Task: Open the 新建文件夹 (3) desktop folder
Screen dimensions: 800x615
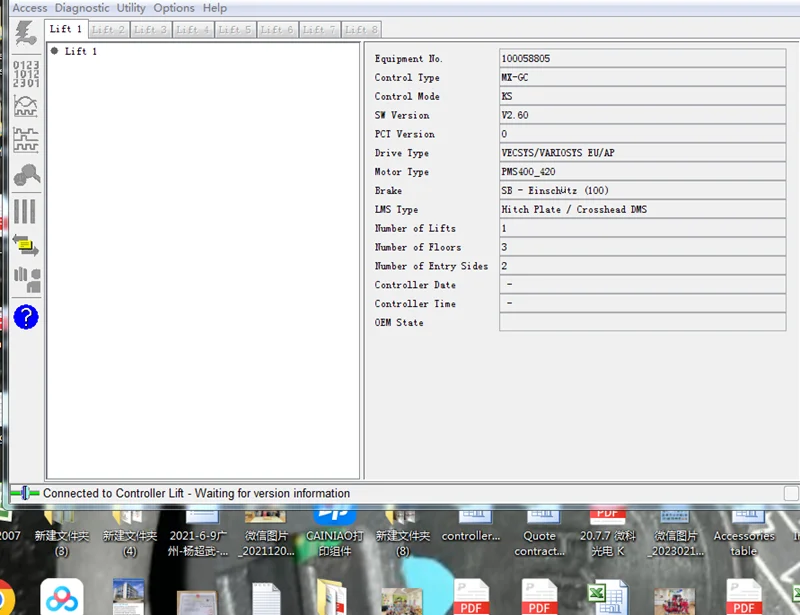Action: 61,533
